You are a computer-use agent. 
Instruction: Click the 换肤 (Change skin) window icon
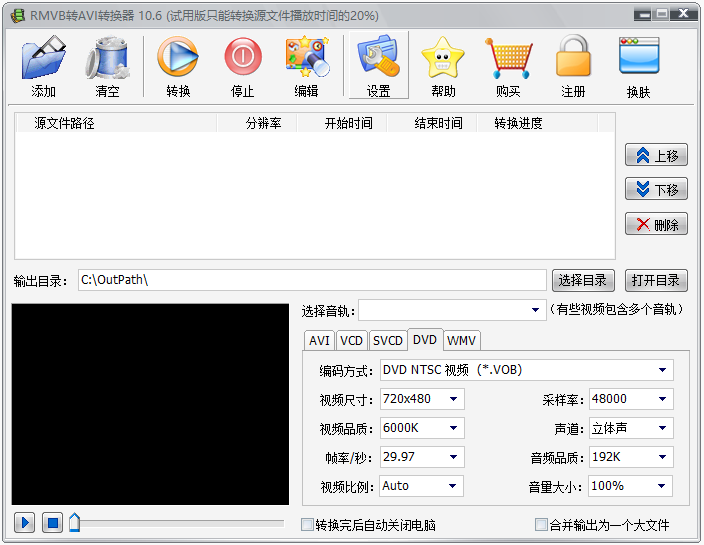(639, 56)
